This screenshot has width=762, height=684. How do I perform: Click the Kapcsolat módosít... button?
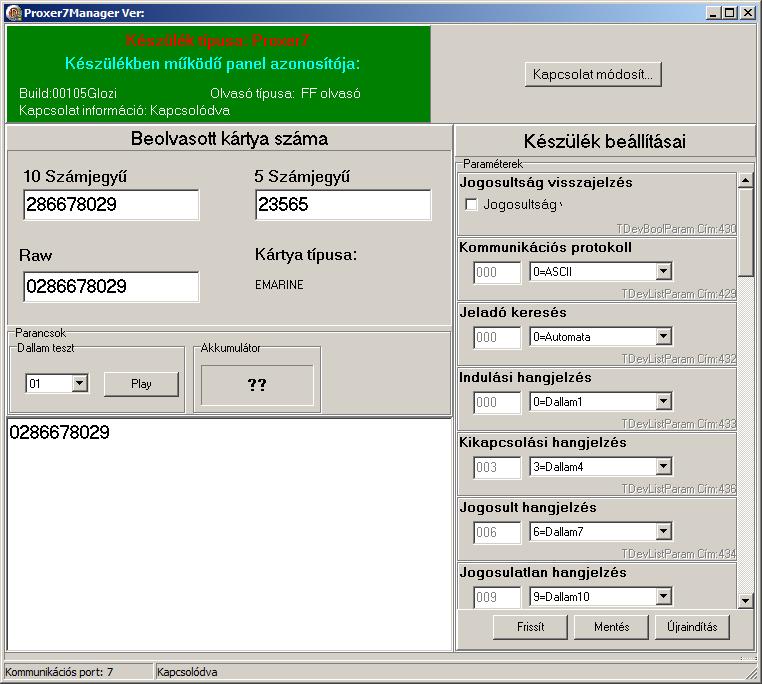coord(593,74)
